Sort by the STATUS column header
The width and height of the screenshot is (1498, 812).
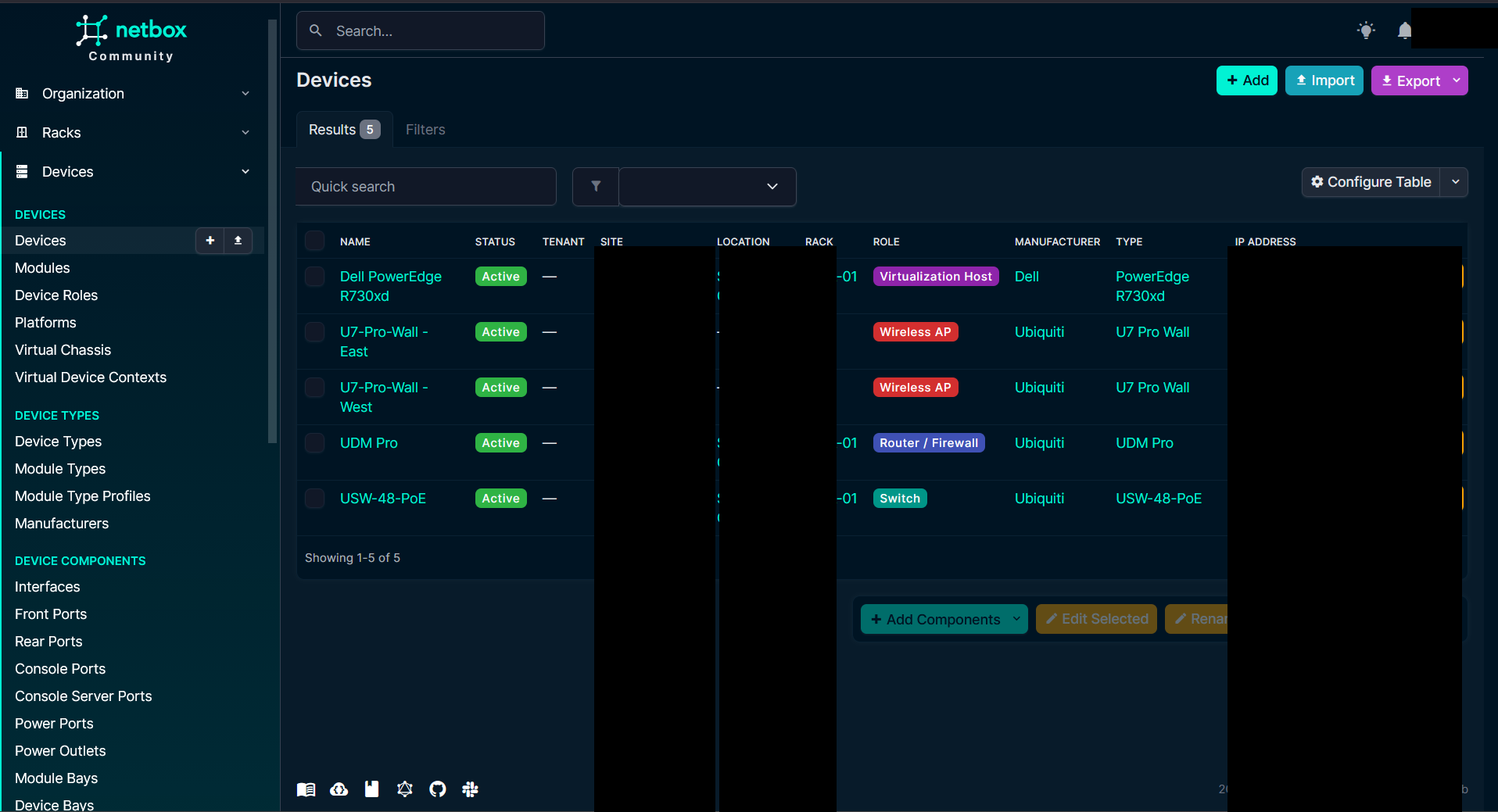[495, 241]
